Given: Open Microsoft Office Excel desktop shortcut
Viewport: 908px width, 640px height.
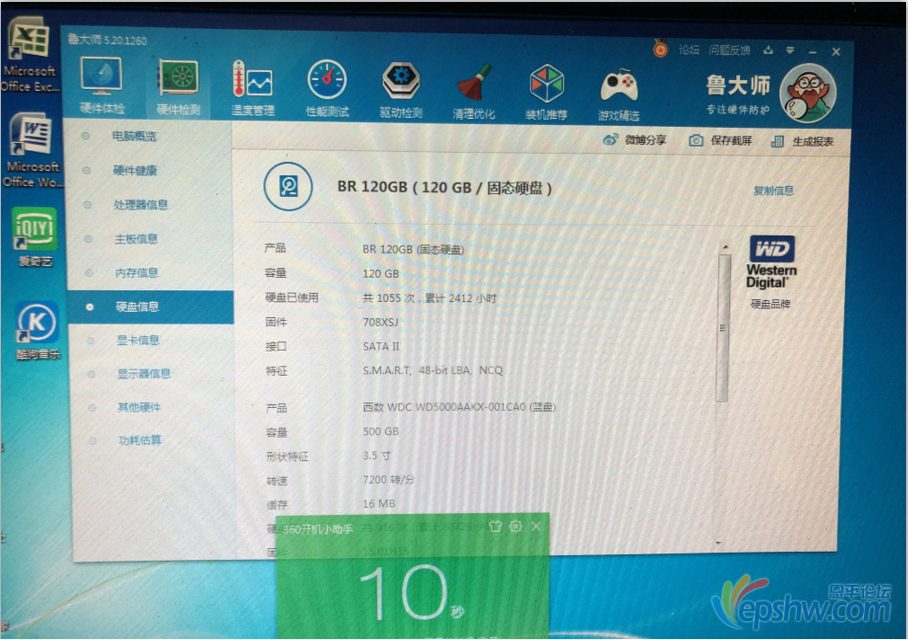Looking at the screenshot, I should click(29, 56).
